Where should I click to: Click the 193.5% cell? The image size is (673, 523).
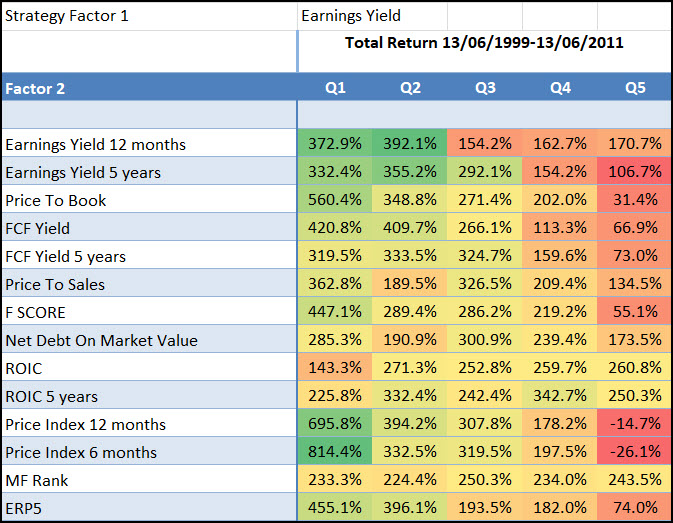pos(485,507)
